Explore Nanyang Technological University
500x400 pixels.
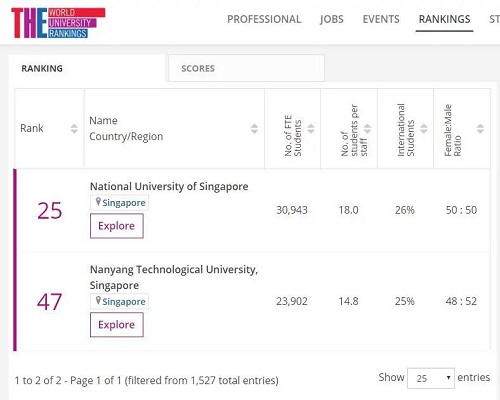(x=117, y=325)
